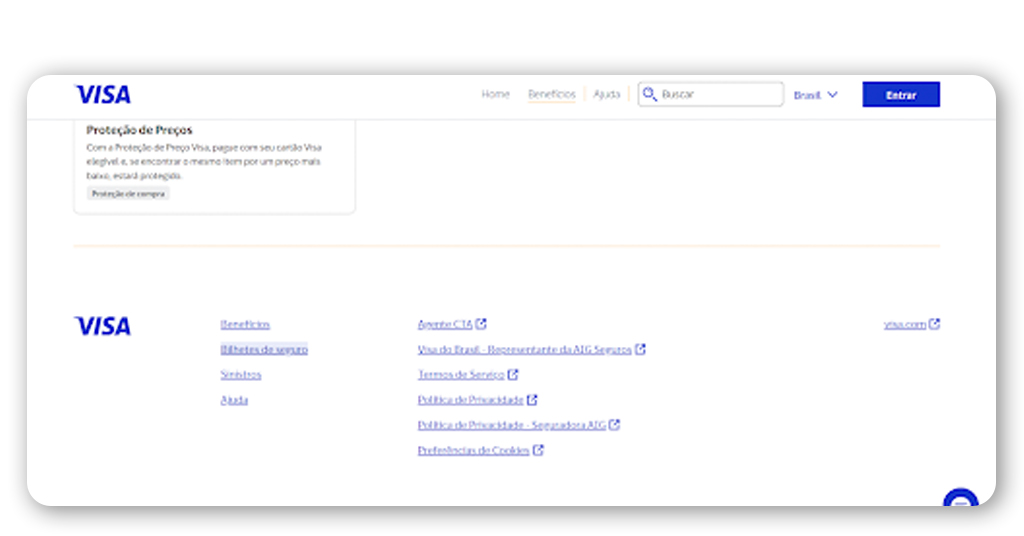The width and height of the screenshot is (1024, 536).
Task: Click external link icon beside Agente CTA
Action: click(481, 324)
